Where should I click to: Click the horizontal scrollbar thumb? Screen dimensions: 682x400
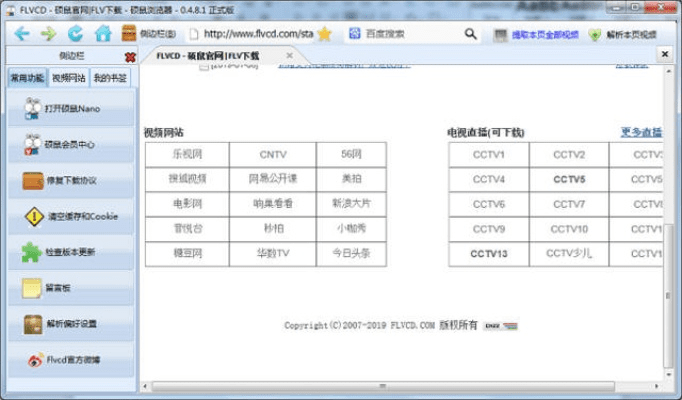click(x=383, y=386)
